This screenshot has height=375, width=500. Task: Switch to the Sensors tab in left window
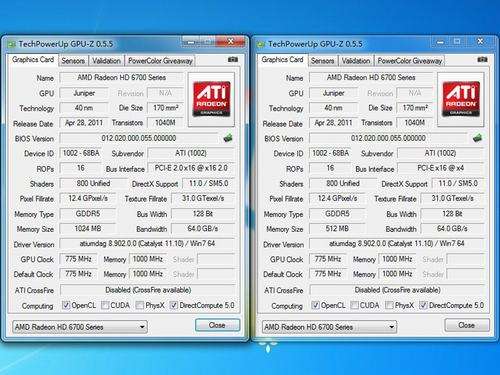tap(73, 61)
